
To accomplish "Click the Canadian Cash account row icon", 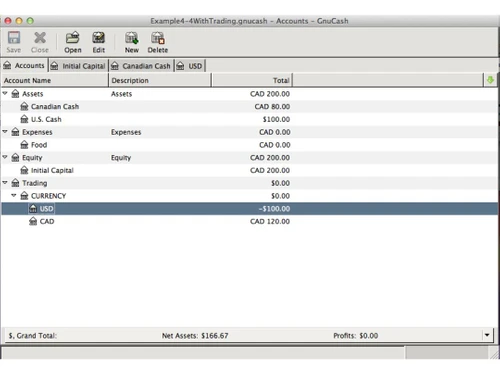I will point(24,107).
